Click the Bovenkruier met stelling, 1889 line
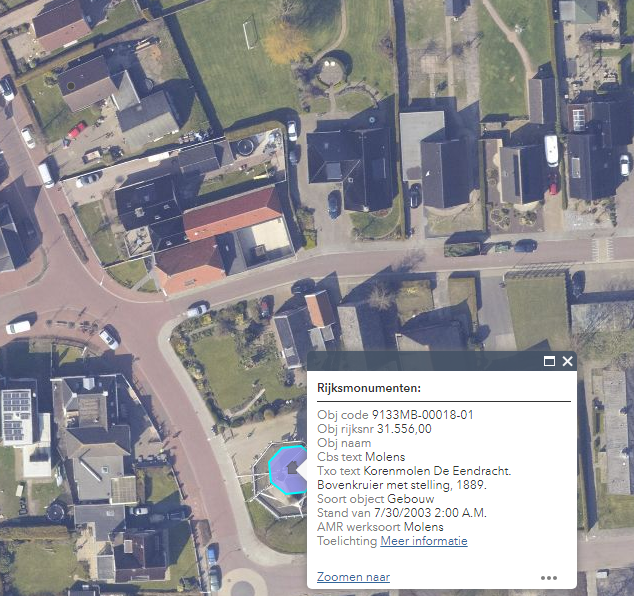The width and height of the screenshot is (634, 596). pos(402,485)
